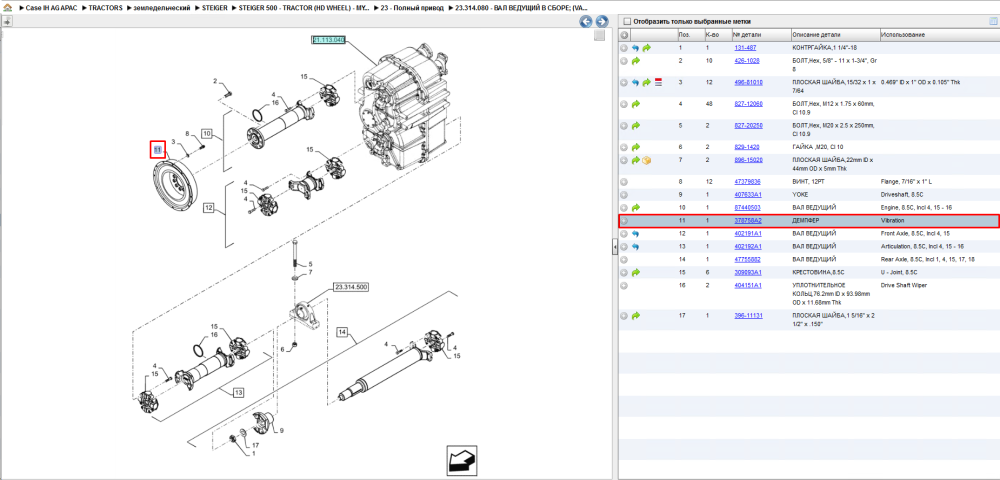Open 'STEIGER 500 - TRACTOR (HD WHEEL)' breadcrumb
The height and width of the screenshot is (480, 1000).
(x=304, y=7)
